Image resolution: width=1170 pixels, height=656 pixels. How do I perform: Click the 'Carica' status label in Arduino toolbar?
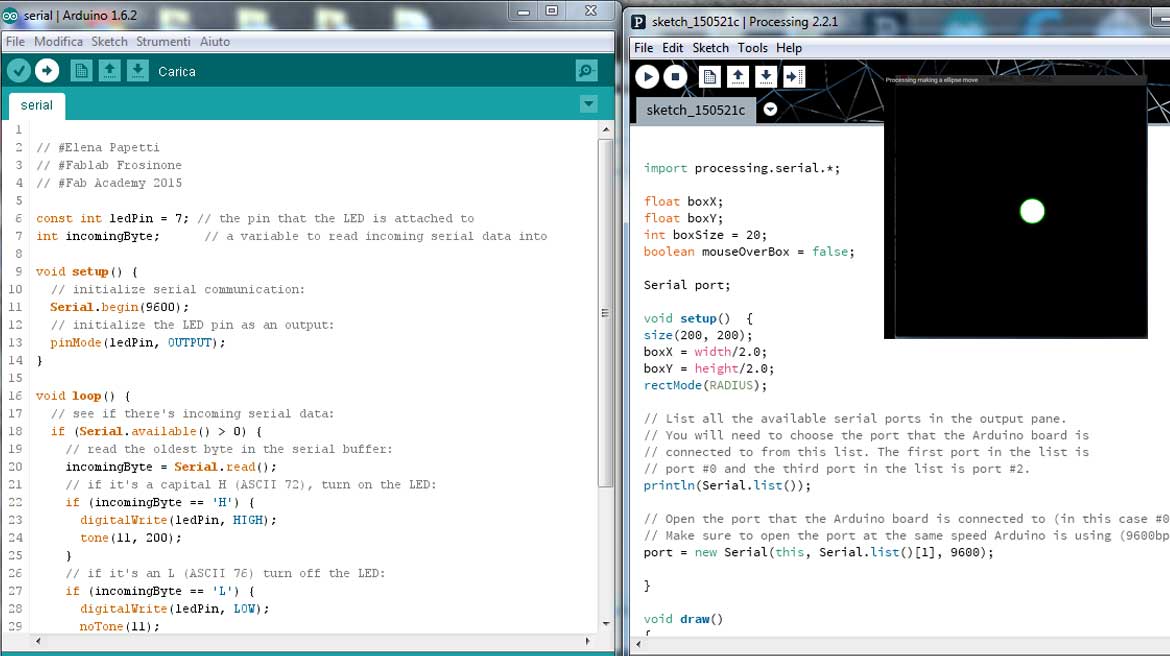coord(177,72)
